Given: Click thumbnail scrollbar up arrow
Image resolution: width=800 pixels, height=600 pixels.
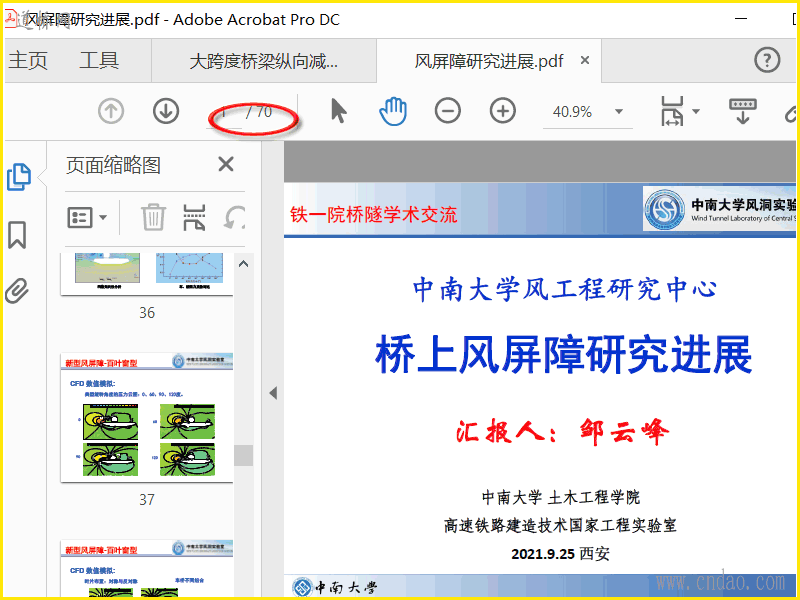Looking at the screenshot, I should click(243, 264).
